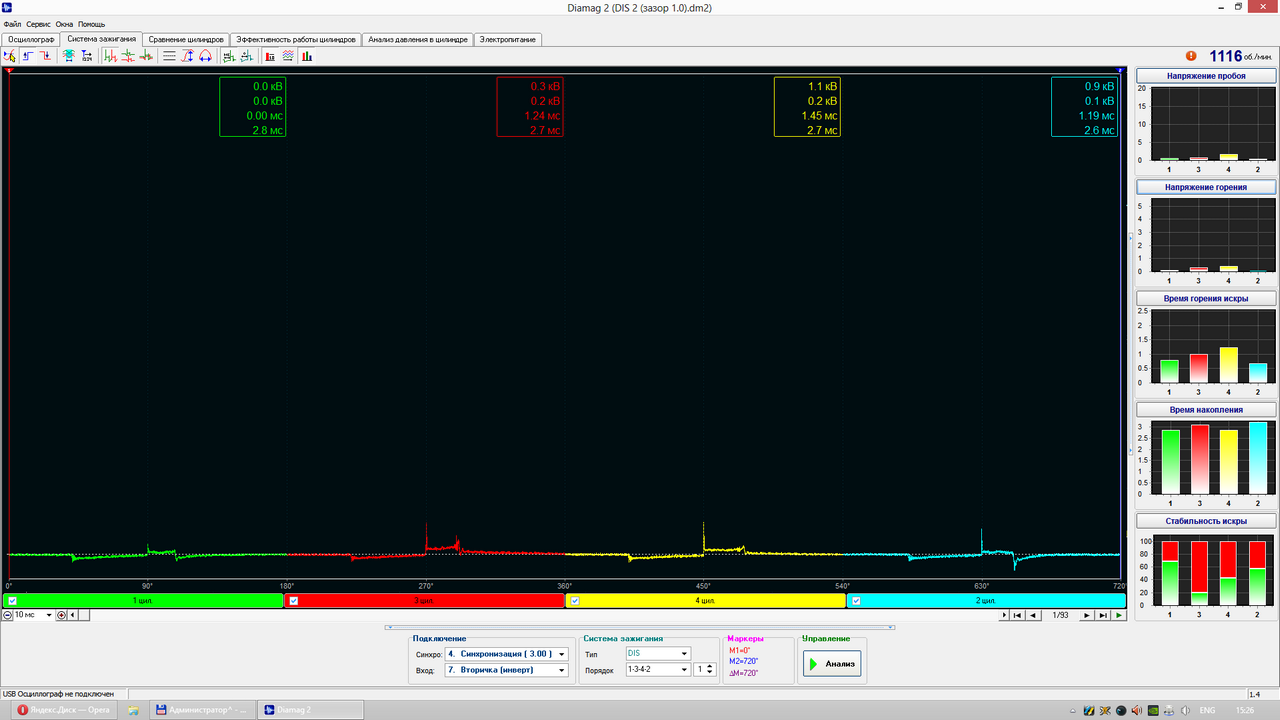1280x720 pixels.
Task: Click the cyan cylinder 2 timeline bar
Action: (x=986, y=601)
